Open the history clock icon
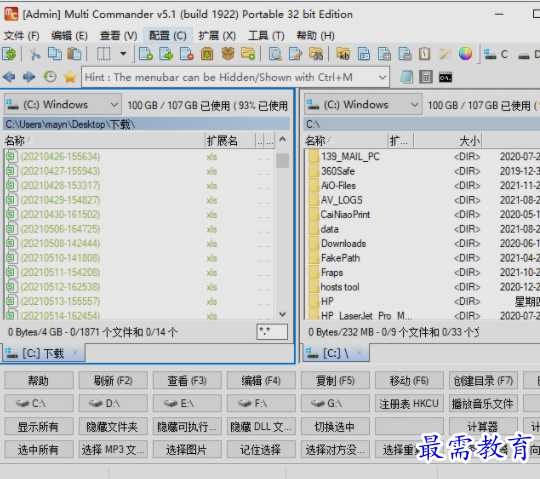 pos(50,77)
